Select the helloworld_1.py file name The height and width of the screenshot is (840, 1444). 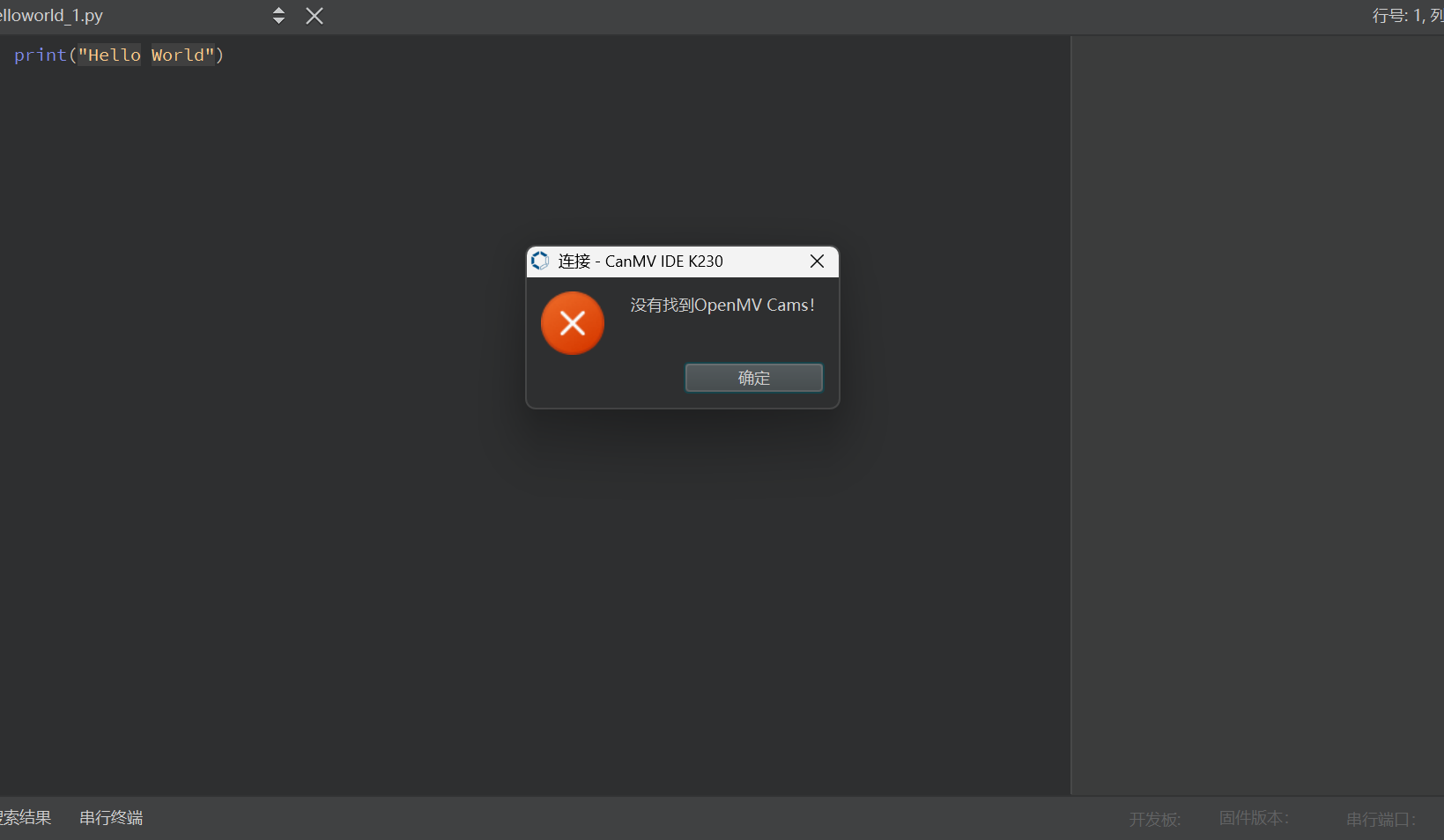coord(51,16)
